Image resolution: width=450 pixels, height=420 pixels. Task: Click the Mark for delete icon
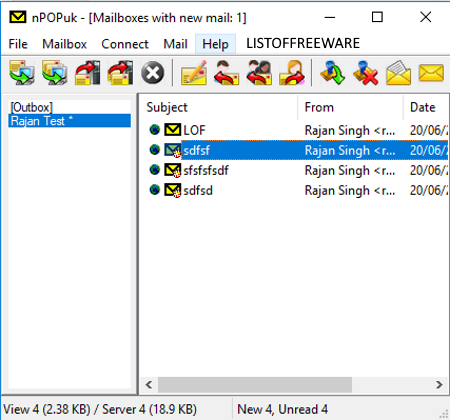pos(365,72)
